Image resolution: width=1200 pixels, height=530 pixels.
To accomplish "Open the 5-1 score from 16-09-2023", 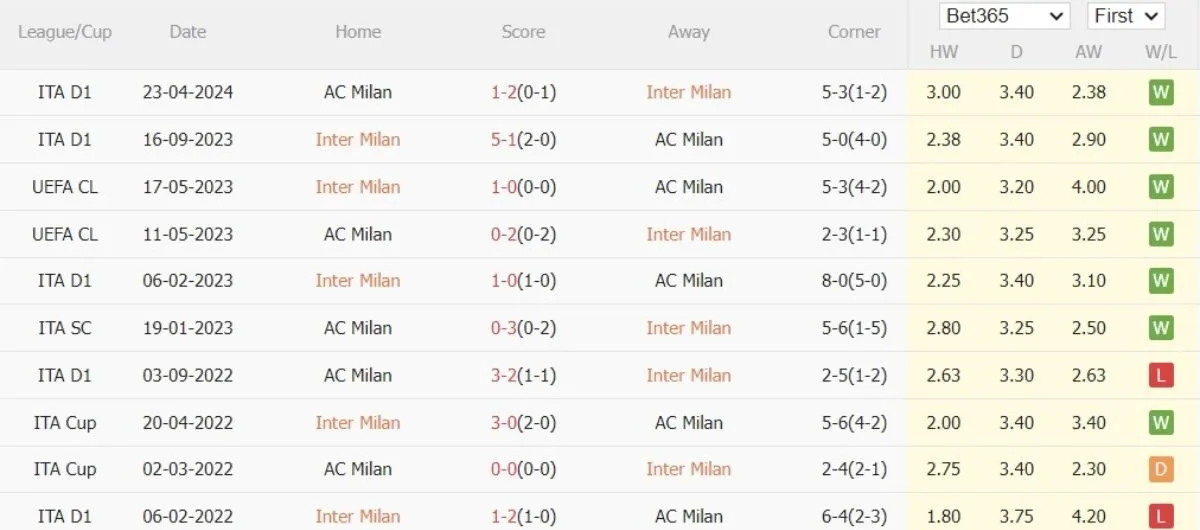I will [x=502, y=140].
